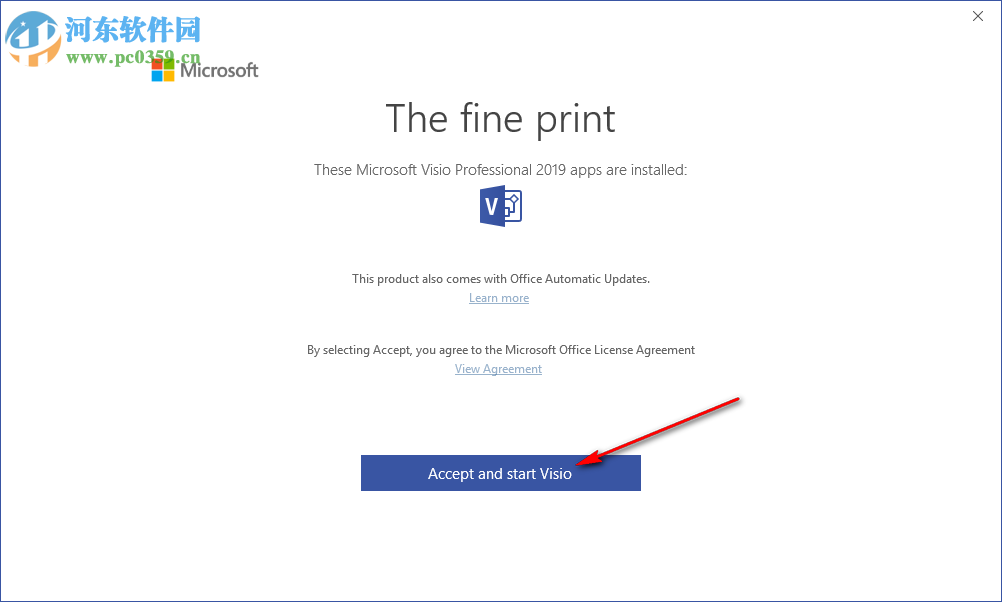This screenshot has height=602, width=1002.
Task: Click the red square of the Microsoft logo
Action: (x=156, y=64)
